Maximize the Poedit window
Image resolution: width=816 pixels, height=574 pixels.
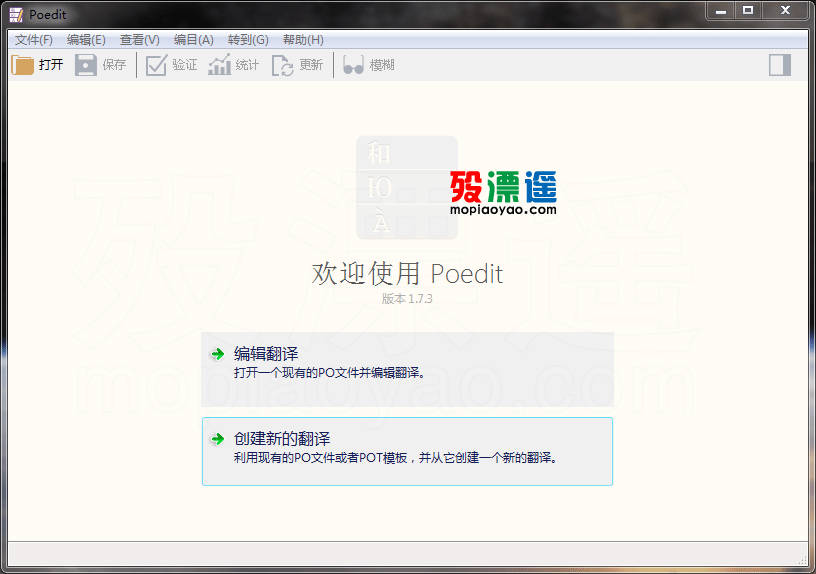(748, 11)
